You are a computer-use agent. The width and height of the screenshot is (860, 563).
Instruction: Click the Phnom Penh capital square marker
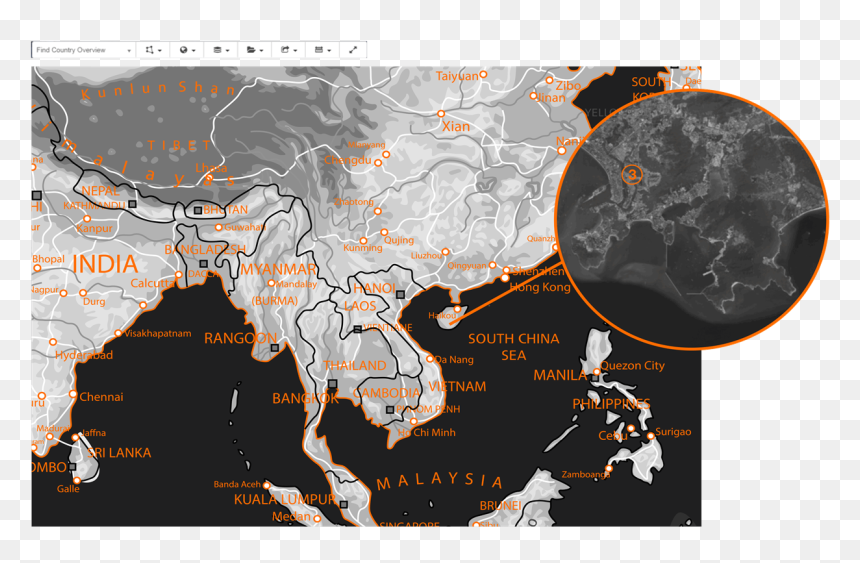(x=390, y=410)
